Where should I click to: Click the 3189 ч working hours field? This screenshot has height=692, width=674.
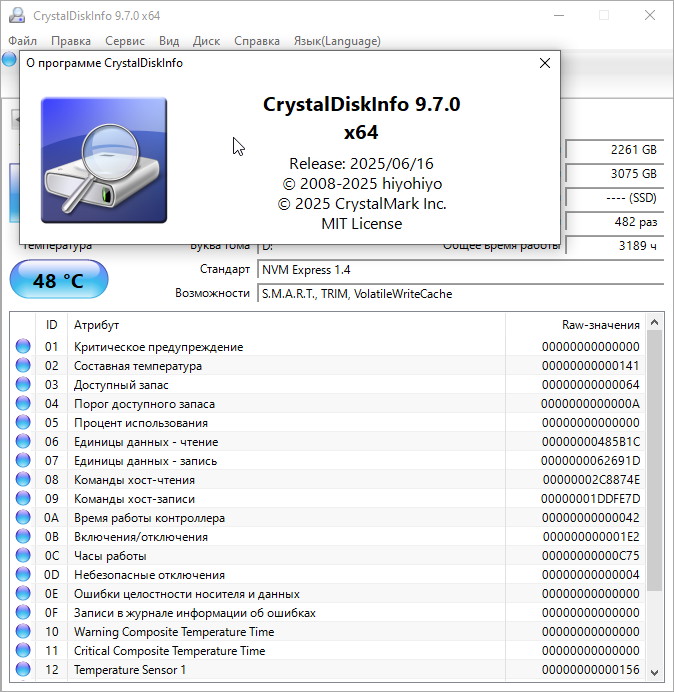[614, 245]
